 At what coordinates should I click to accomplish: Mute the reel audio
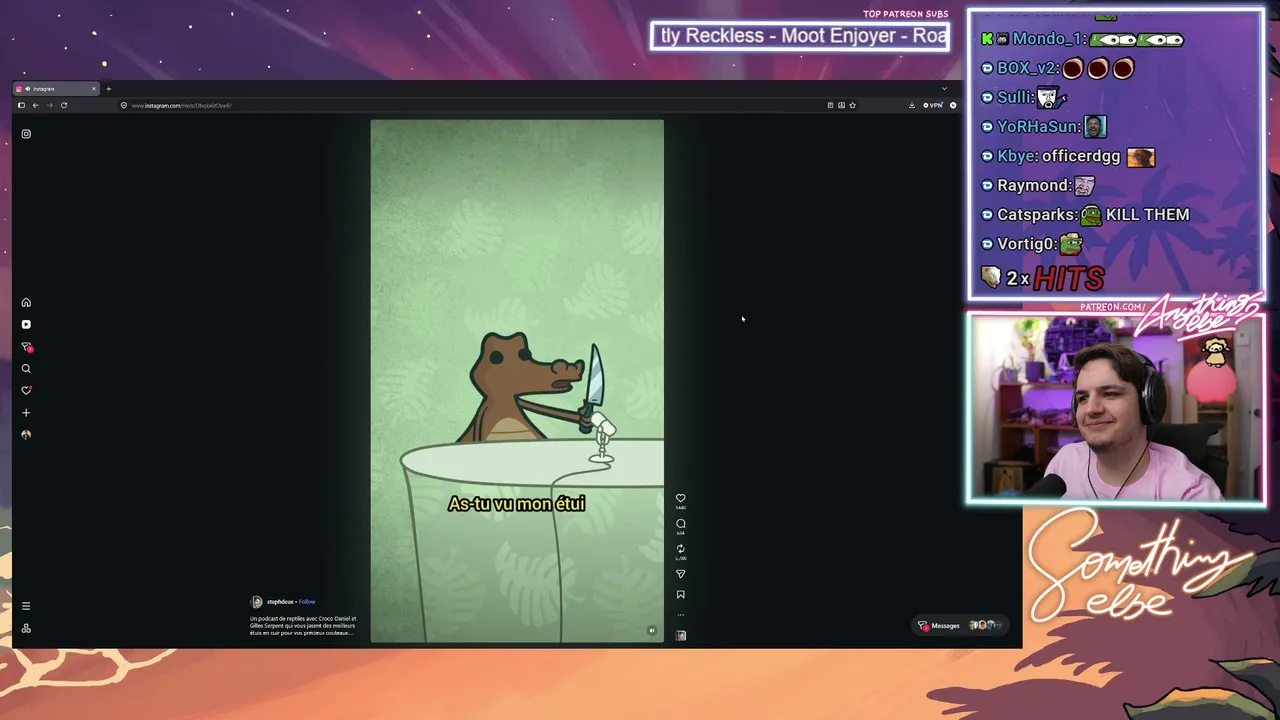[x=652, y=631]
